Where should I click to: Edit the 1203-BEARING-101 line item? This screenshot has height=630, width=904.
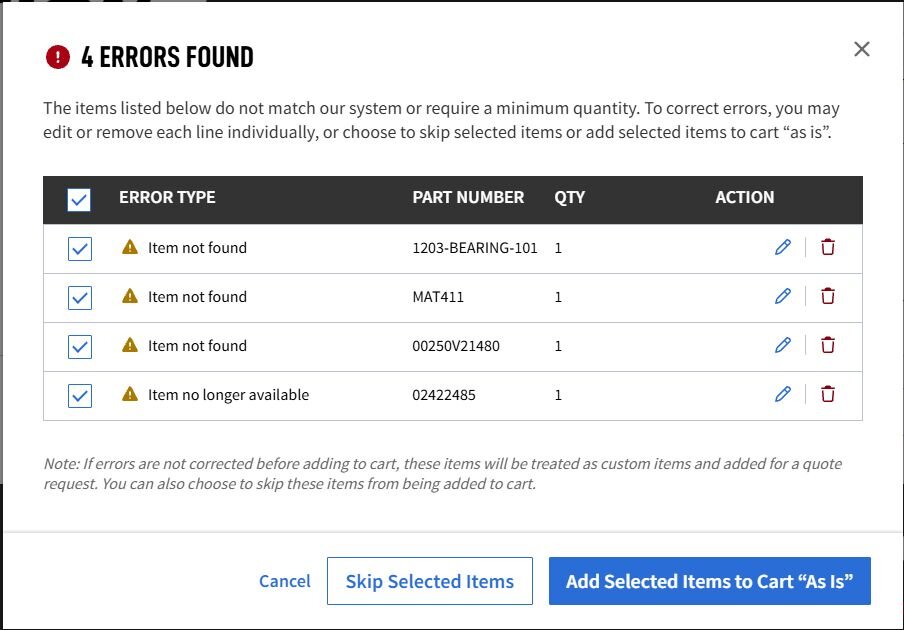pyautogui.click(x=783, y=247)
